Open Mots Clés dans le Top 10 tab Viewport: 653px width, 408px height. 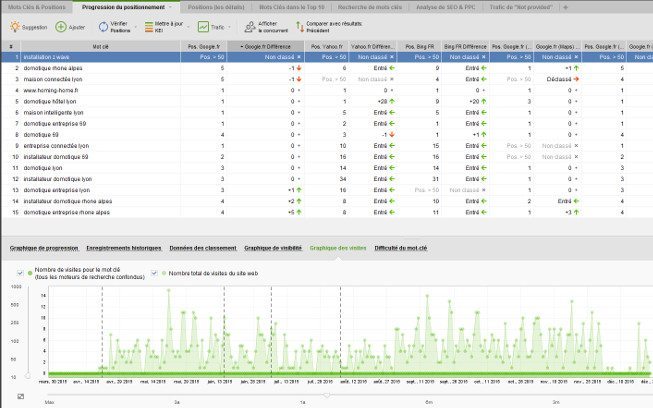click(292, 7)
